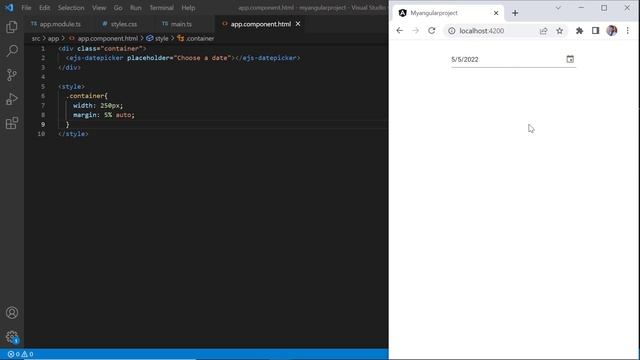Click the app breadcrumb

53,38
